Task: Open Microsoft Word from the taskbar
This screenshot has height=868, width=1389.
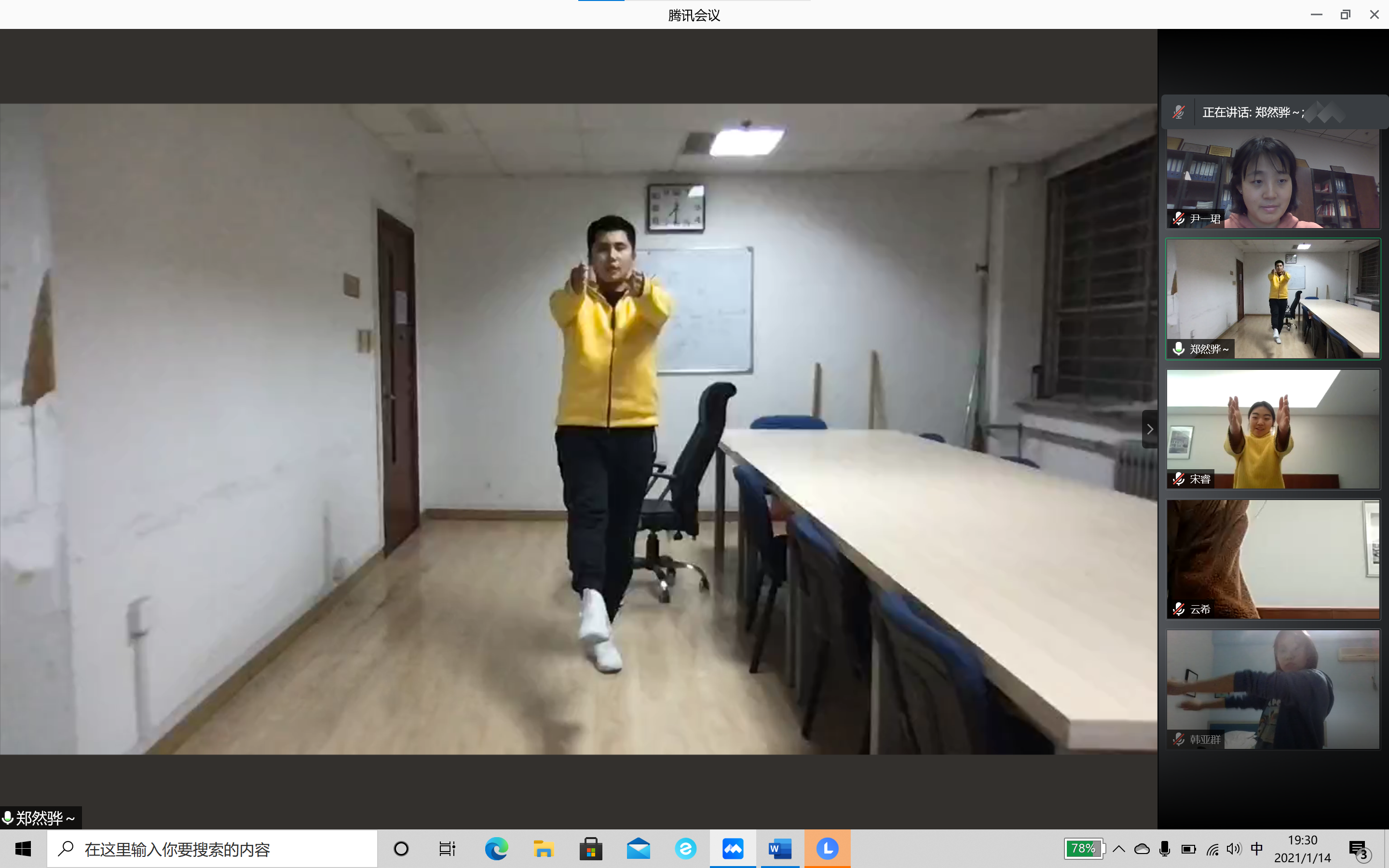Action: 779,849
